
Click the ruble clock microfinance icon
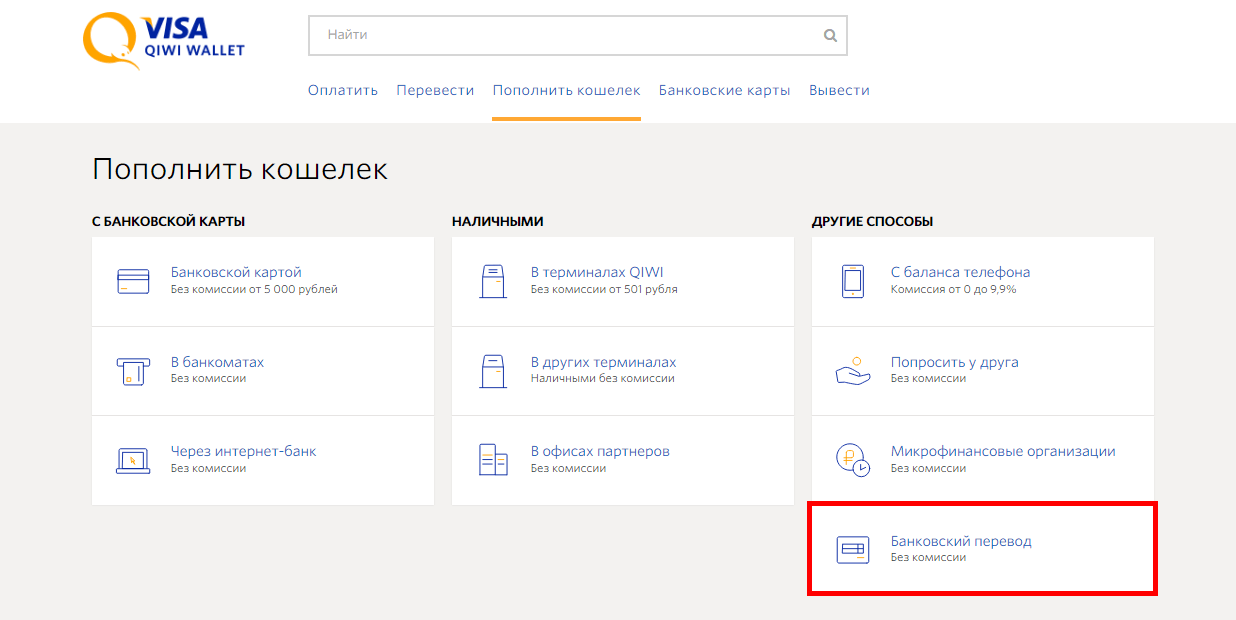[852, 460]
